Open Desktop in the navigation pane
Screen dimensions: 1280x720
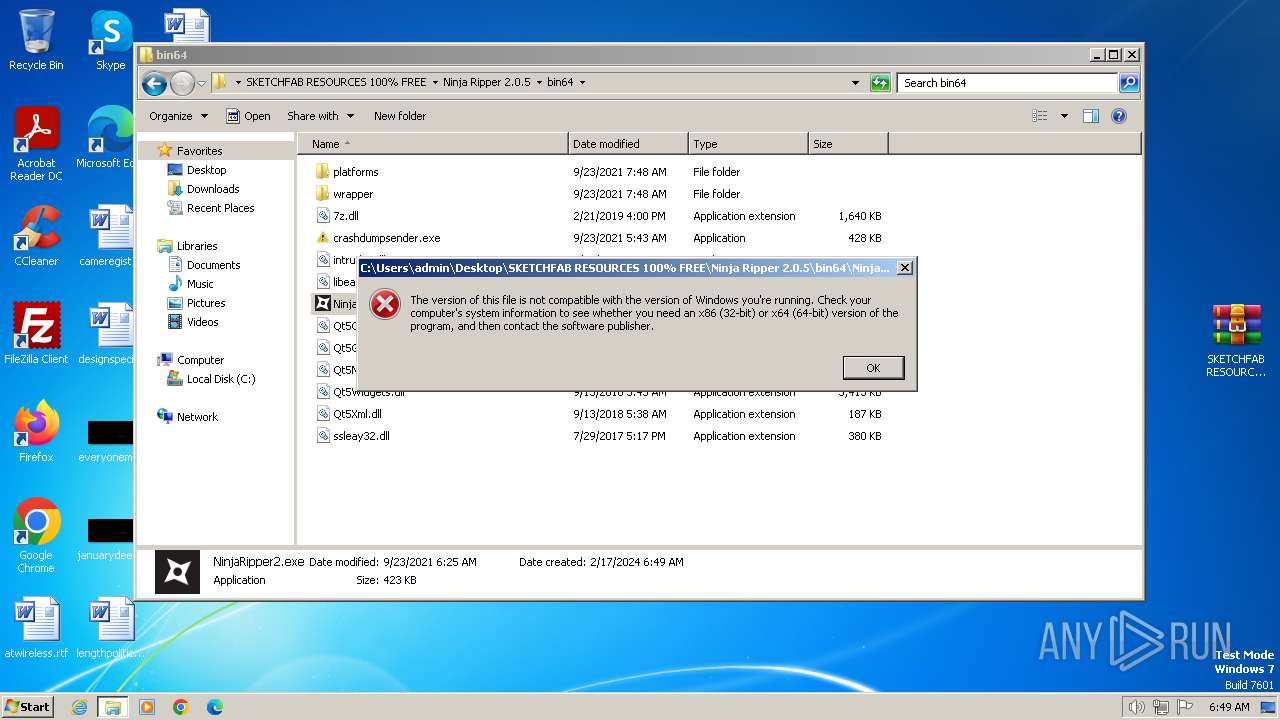[x=206, y=170]
